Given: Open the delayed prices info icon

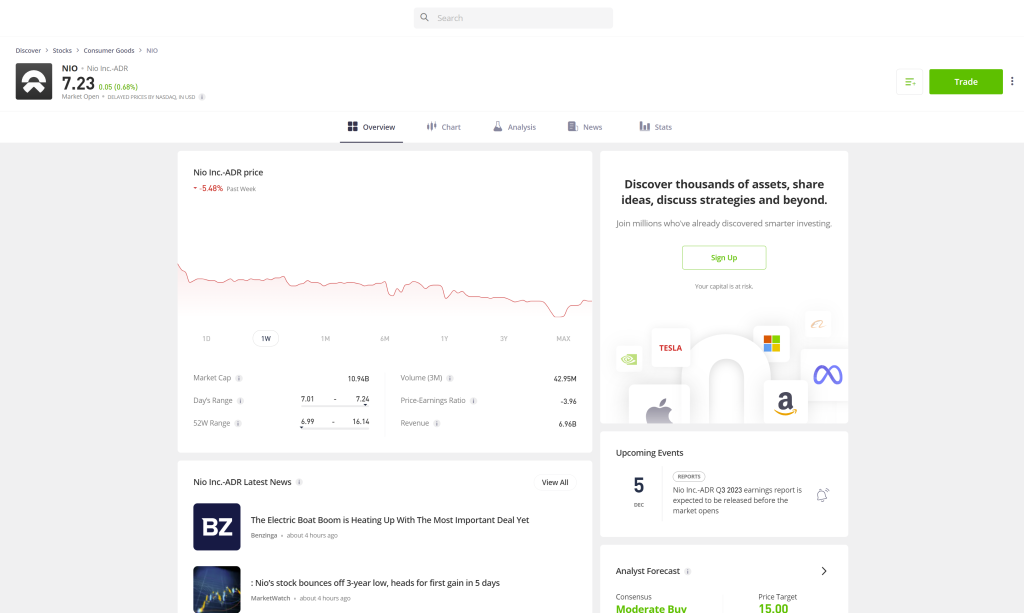Looking at the screenshot, I should coord(202,97).
